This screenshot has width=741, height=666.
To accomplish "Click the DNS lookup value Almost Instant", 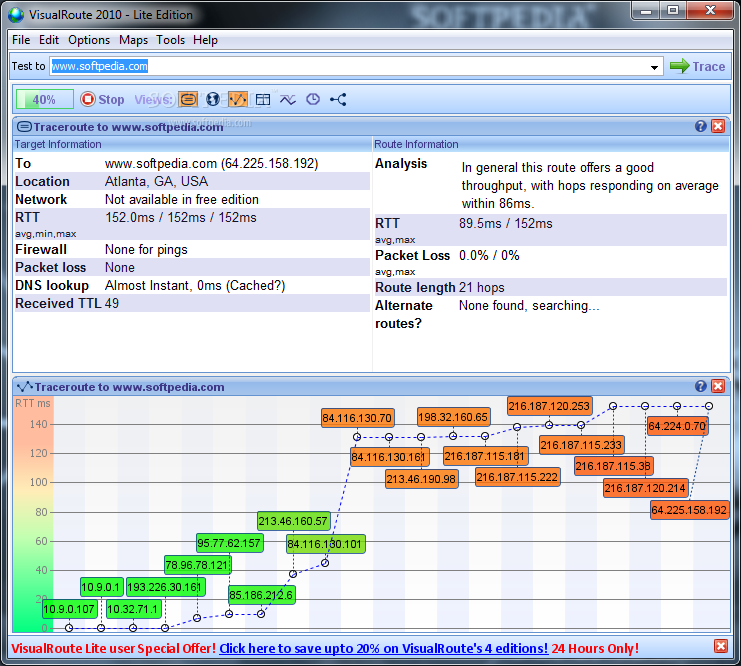I will [195, 285].
